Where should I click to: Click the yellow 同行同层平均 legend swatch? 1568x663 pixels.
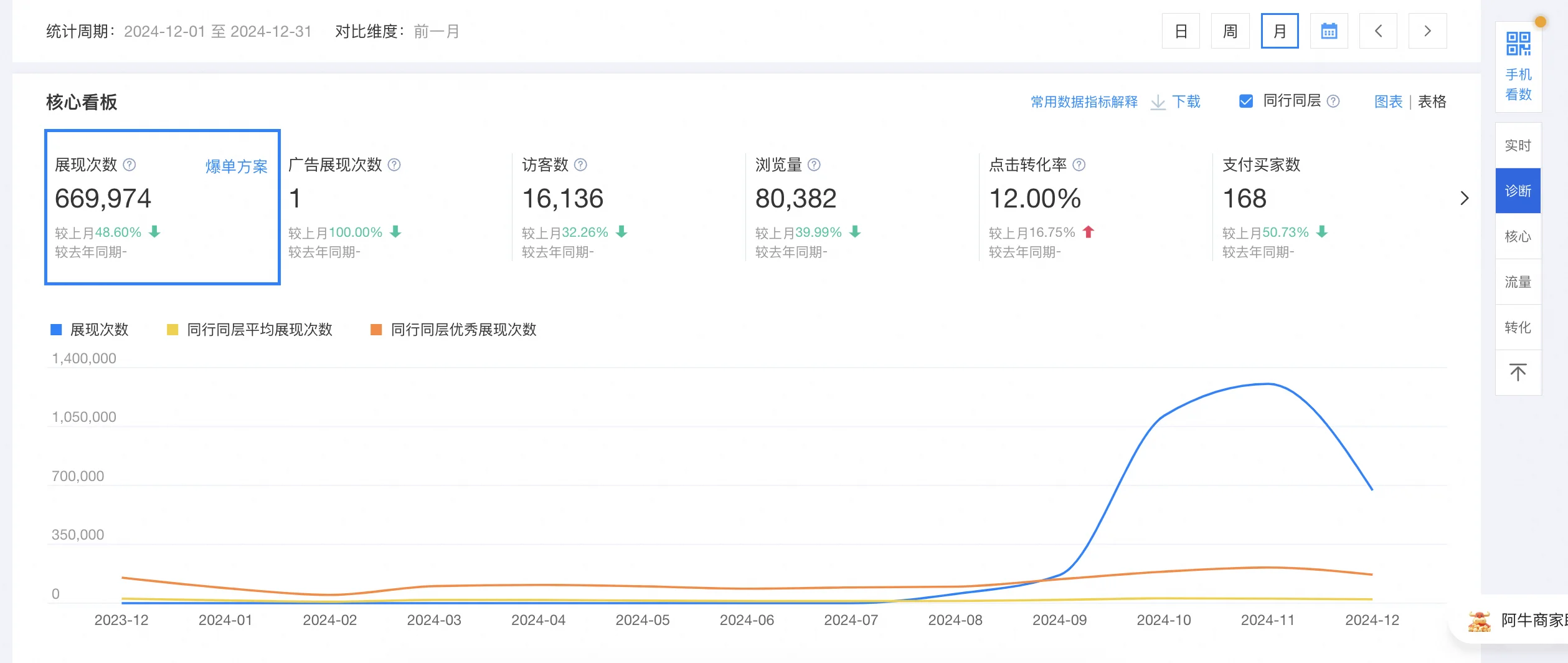(172, 330)
